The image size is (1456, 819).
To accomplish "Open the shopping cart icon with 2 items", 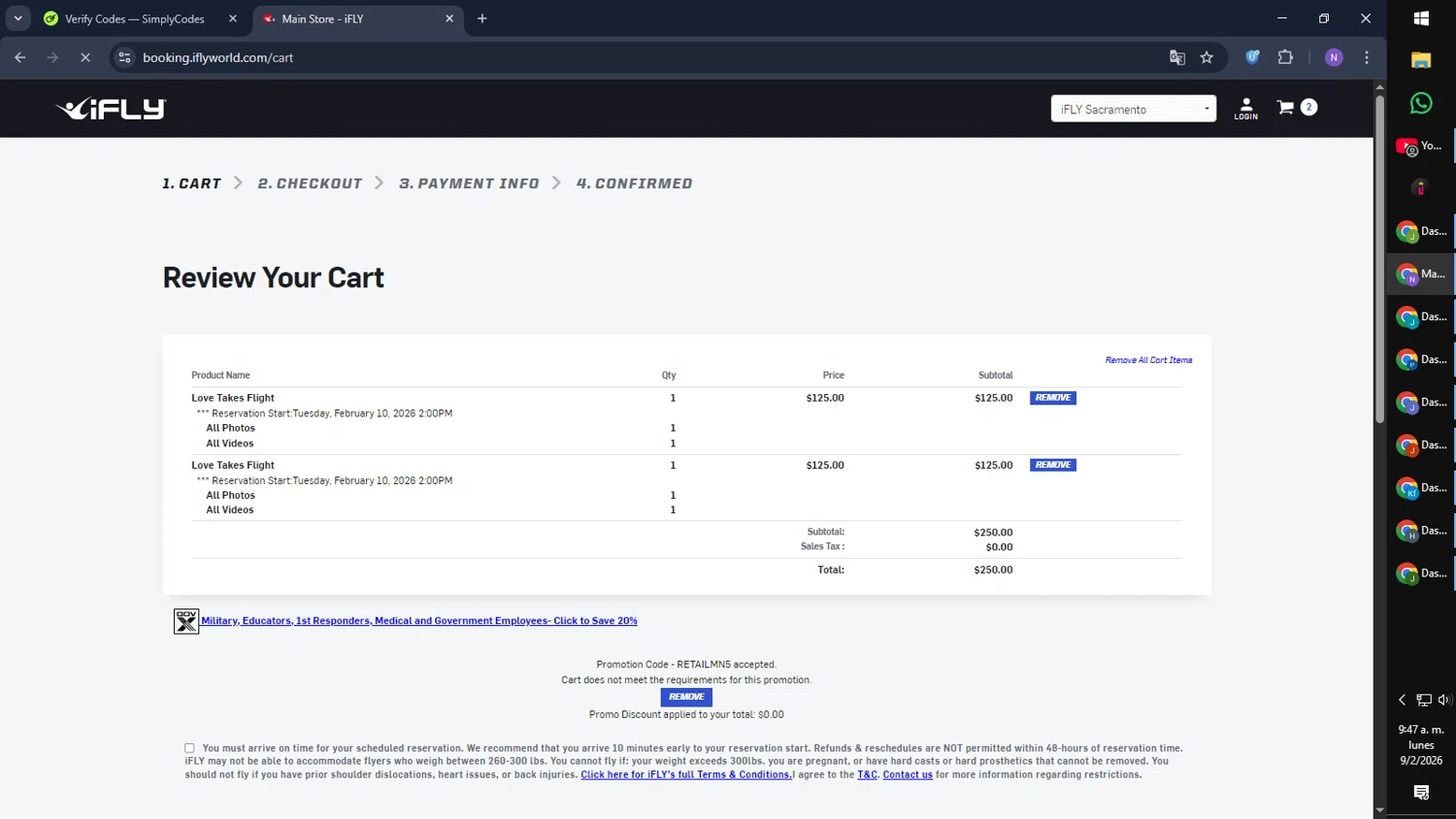I will pos(1297,107).
